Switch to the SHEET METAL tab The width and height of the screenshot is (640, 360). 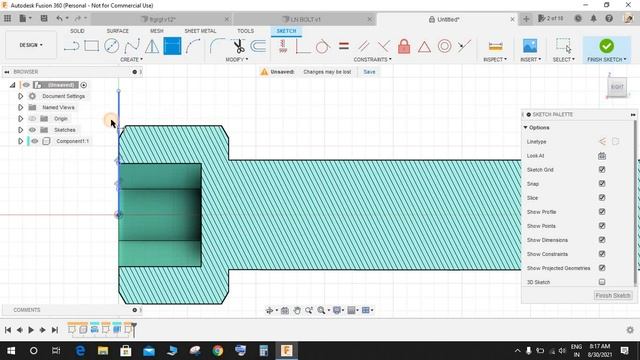(200, 31)
